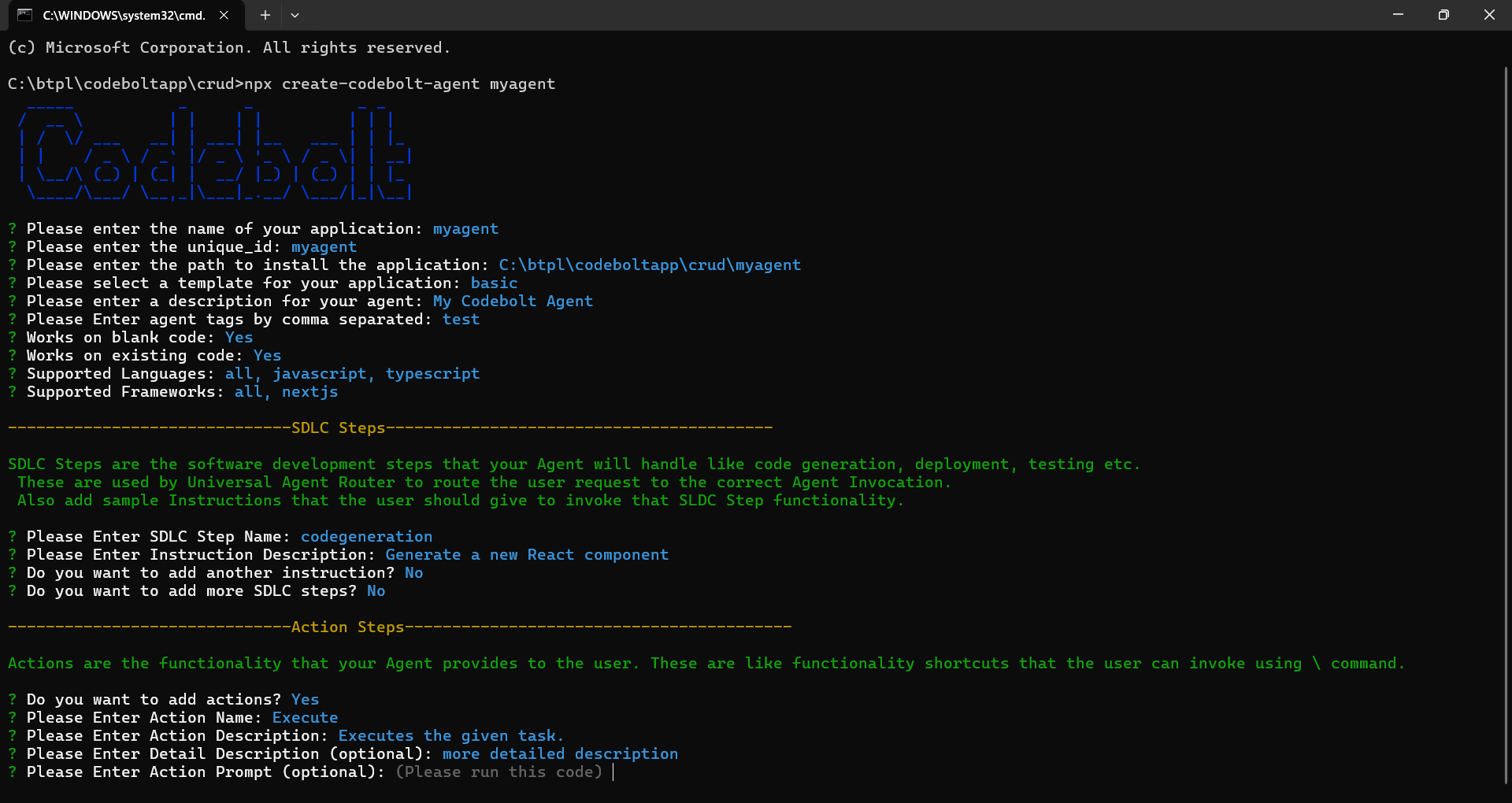Viewport: 1512px width, 803px height.
Task: Click the 'Action Steps' section heading
Action: [347, 627]
